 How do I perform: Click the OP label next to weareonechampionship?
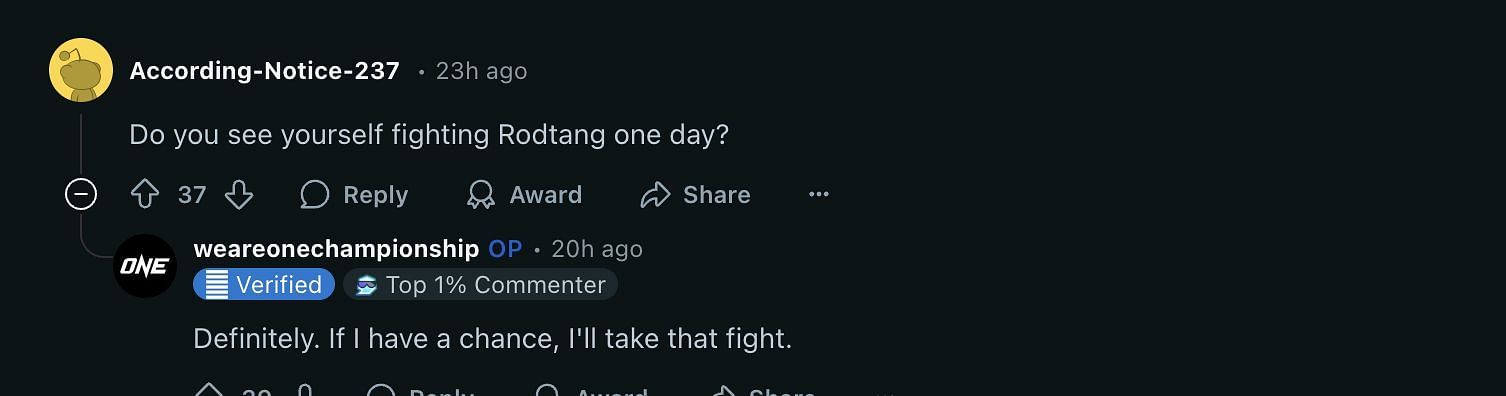pos(506,248)
